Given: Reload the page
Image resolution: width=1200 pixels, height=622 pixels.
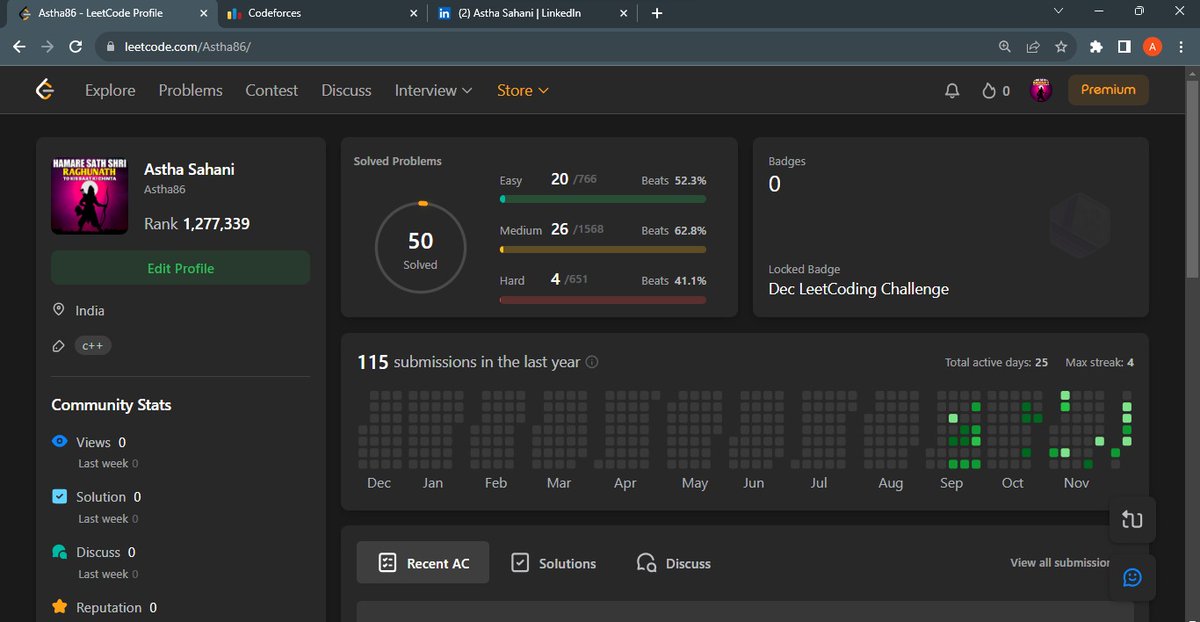Looking at the screenshot, I should point(76,46).
